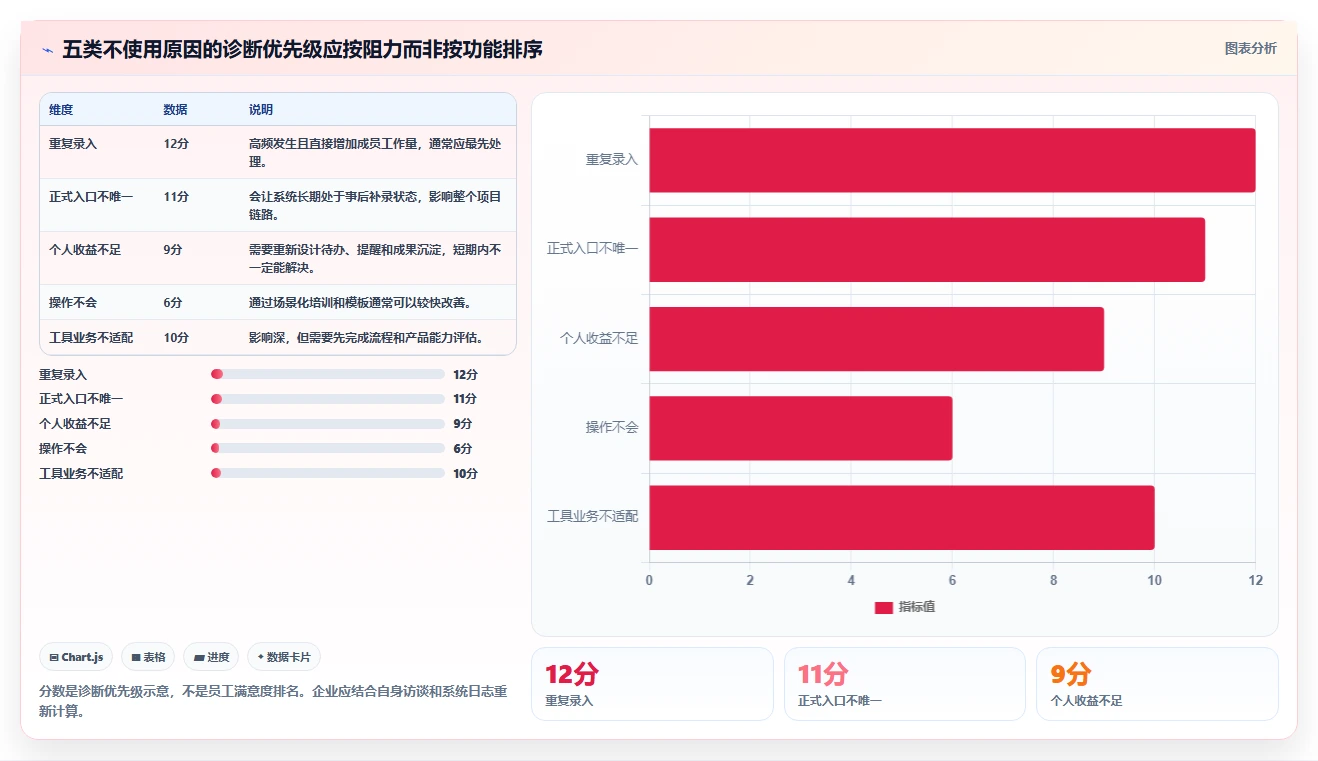Click the 图表分析 label in header
Screen dimensions: 1318x761
tap(1250, 48)
